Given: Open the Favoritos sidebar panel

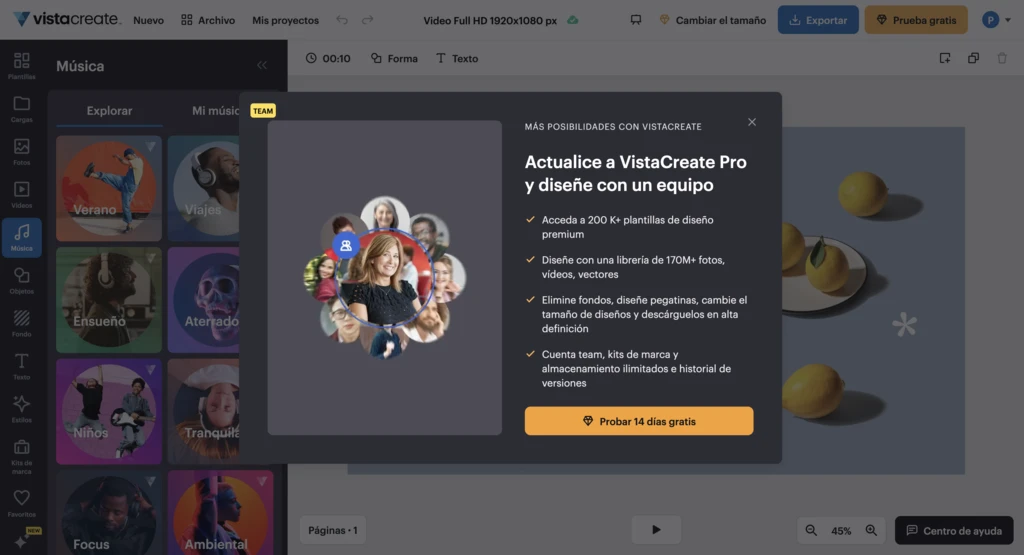Looking at the screenshot, I should point(22,503).
